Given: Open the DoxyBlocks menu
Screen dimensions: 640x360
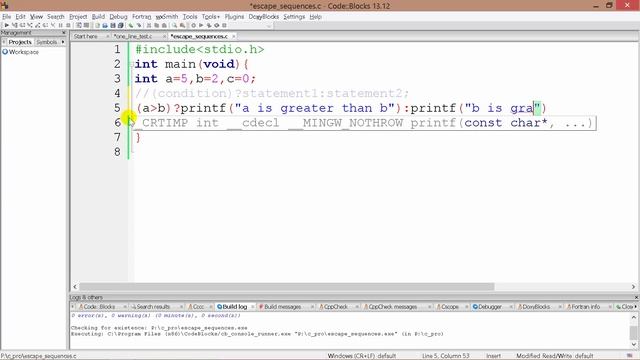Looking at the screenshot, I should [x=264, y=17].
